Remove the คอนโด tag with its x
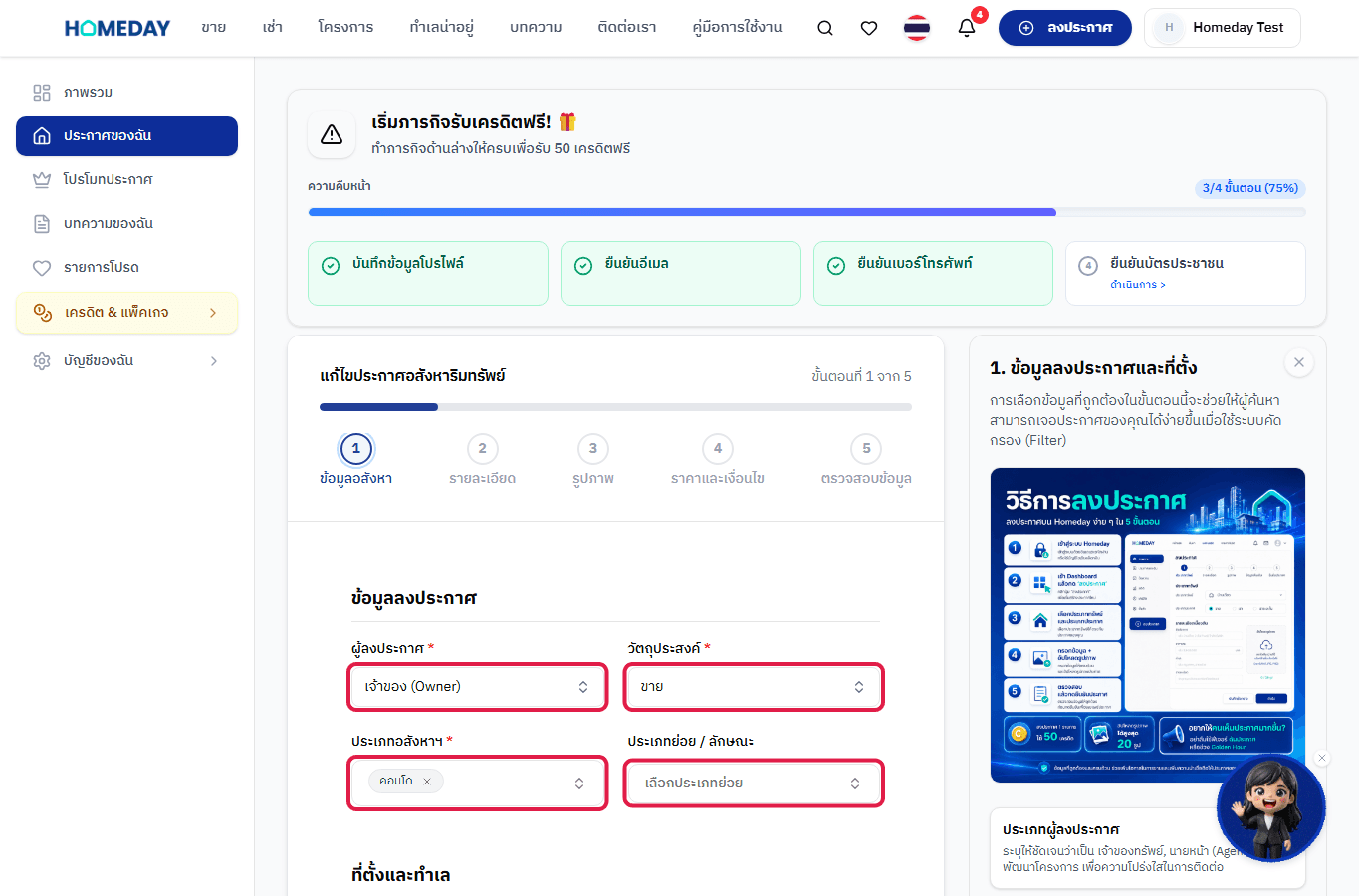1359x896 pixels. coord(427,782)
